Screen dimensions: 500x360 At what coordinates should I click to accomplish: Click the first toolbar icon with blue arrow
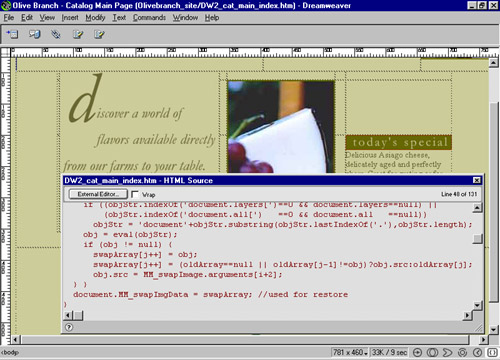(x=12, y=34)
